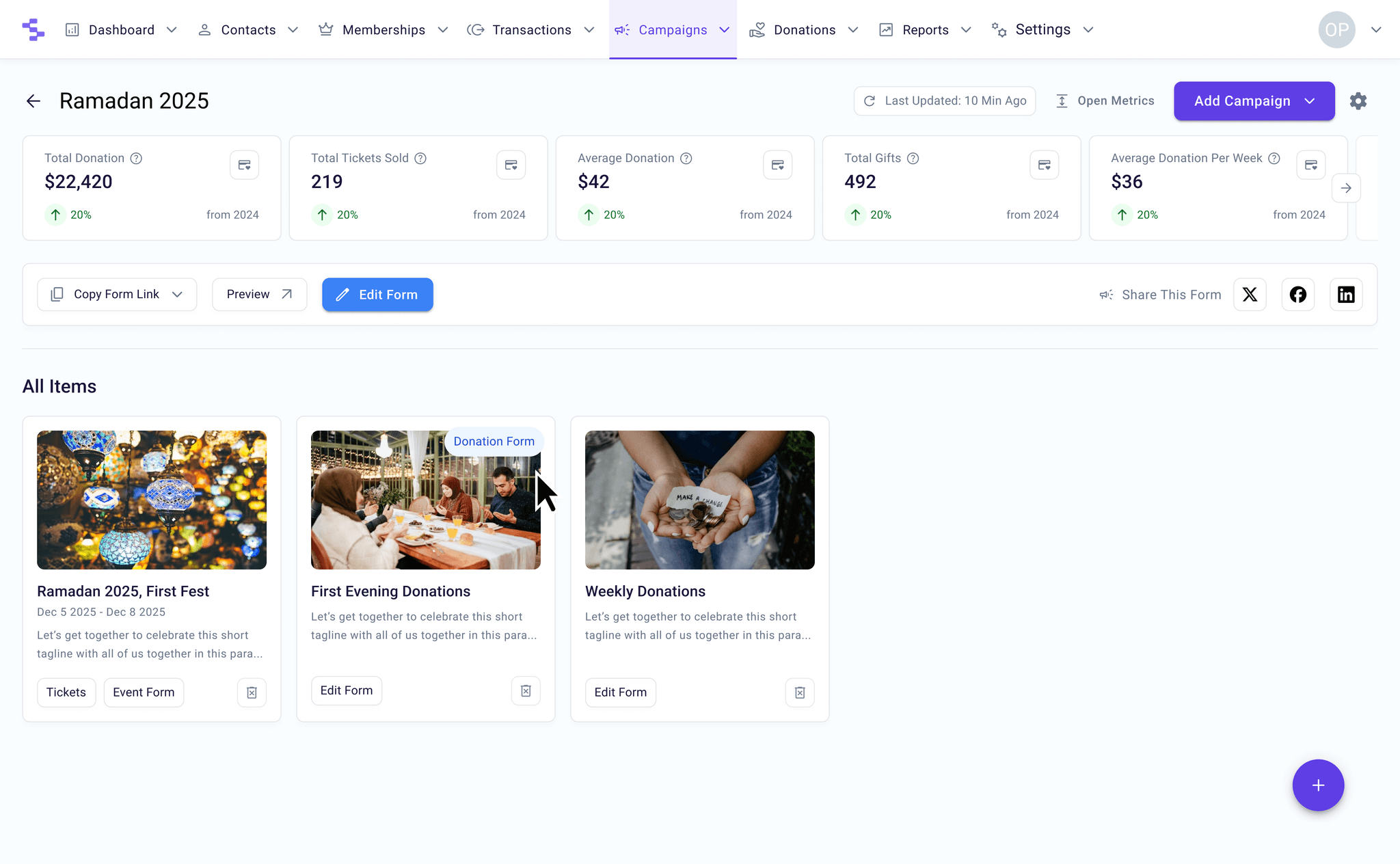Show help for Average Donation

[x=686, y=159]
